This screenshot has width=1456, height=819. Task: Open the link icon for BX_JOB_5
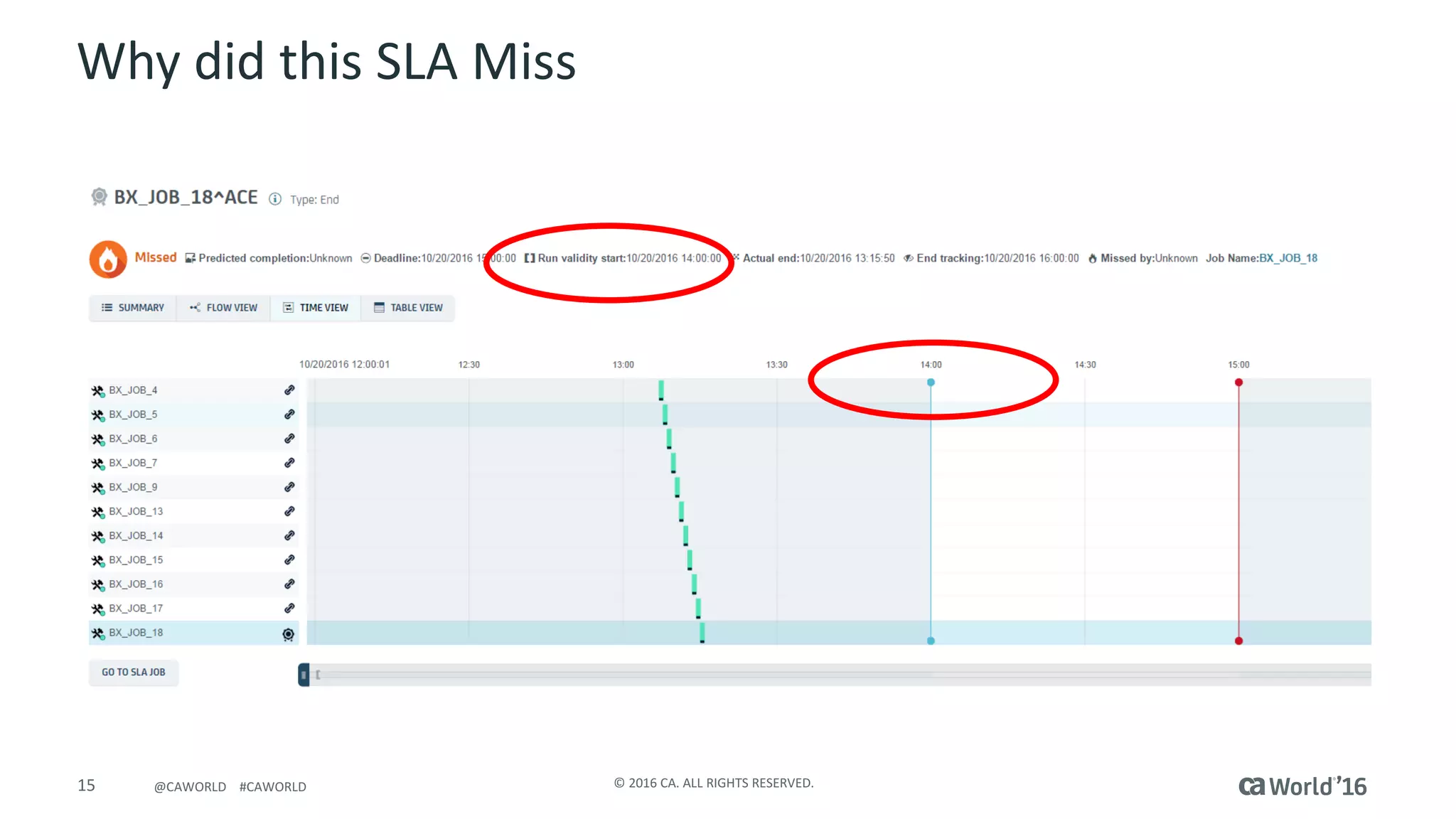[x=289, y=414]
